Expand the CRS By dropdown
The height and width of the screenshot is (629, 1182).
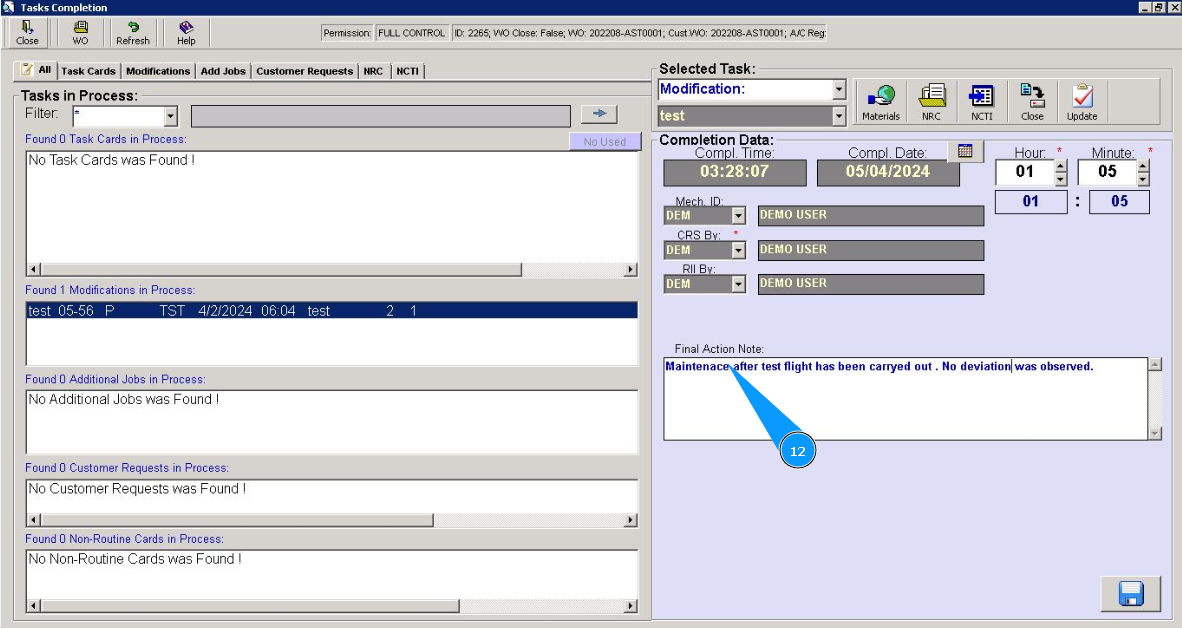(739, 250)
